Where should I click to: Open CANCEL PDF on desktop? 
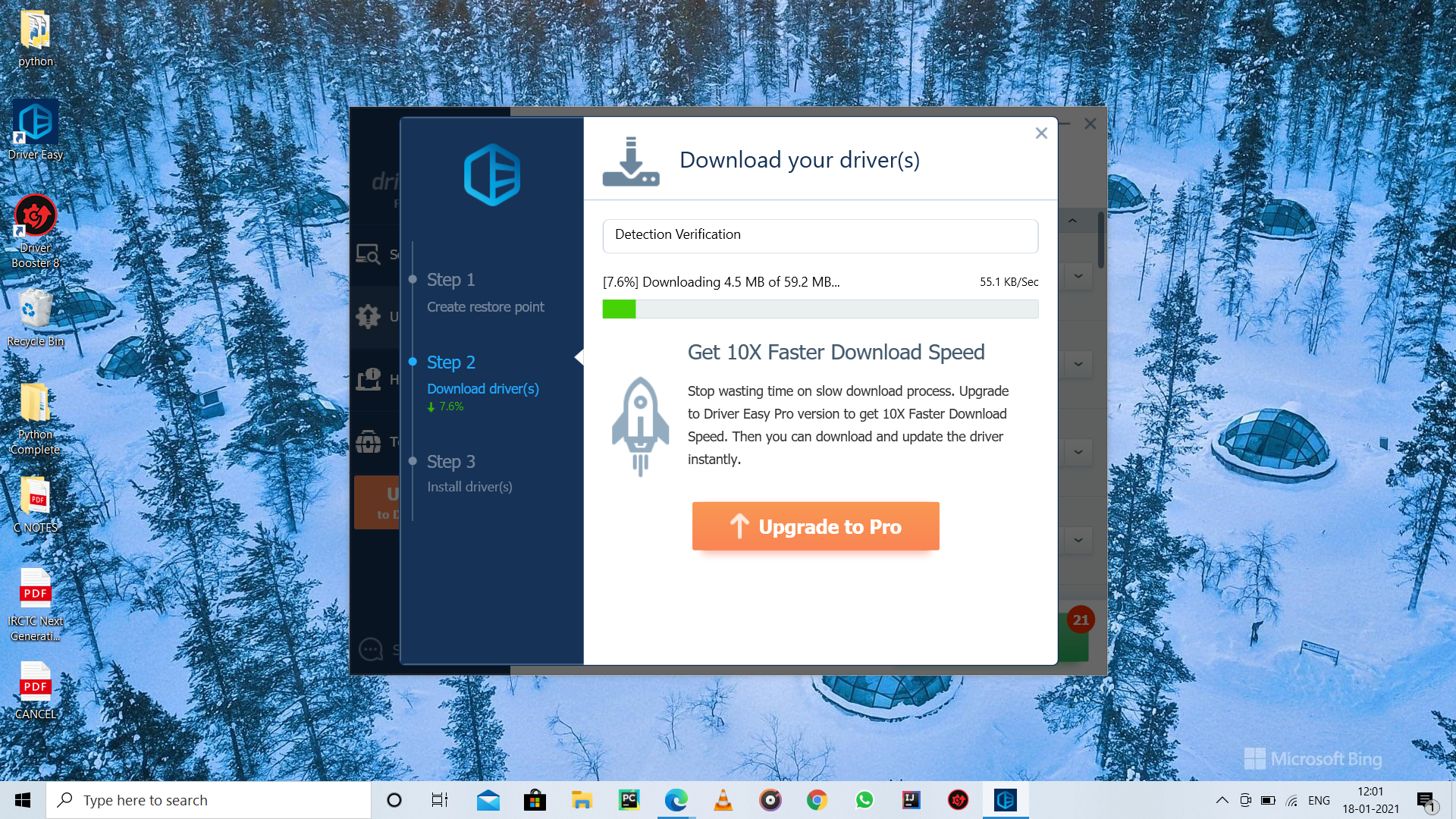36,690
